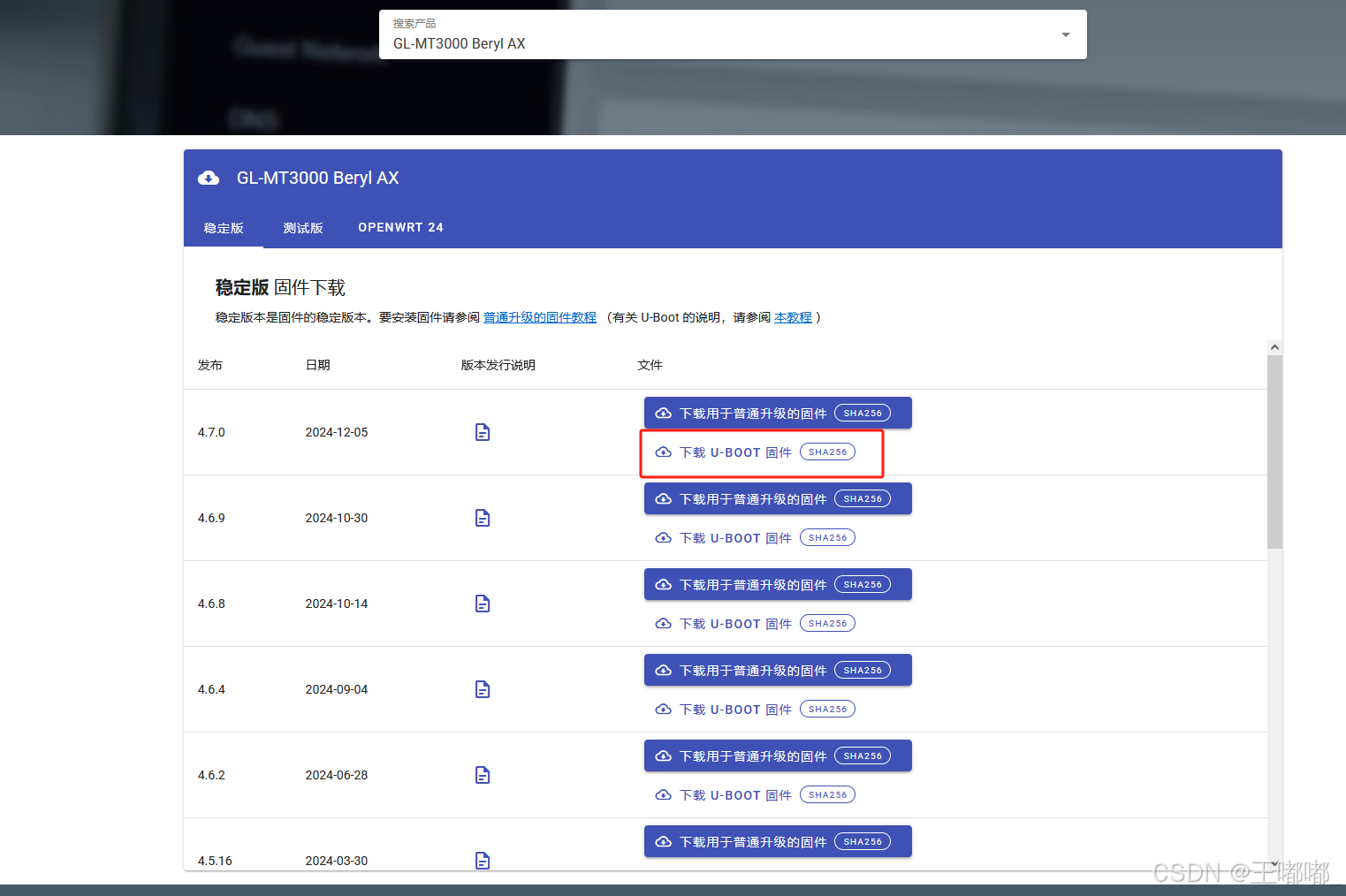
Task: Open release notes icon for version 4.7.0
Action: pyautogui.click(x=483, y=432)
